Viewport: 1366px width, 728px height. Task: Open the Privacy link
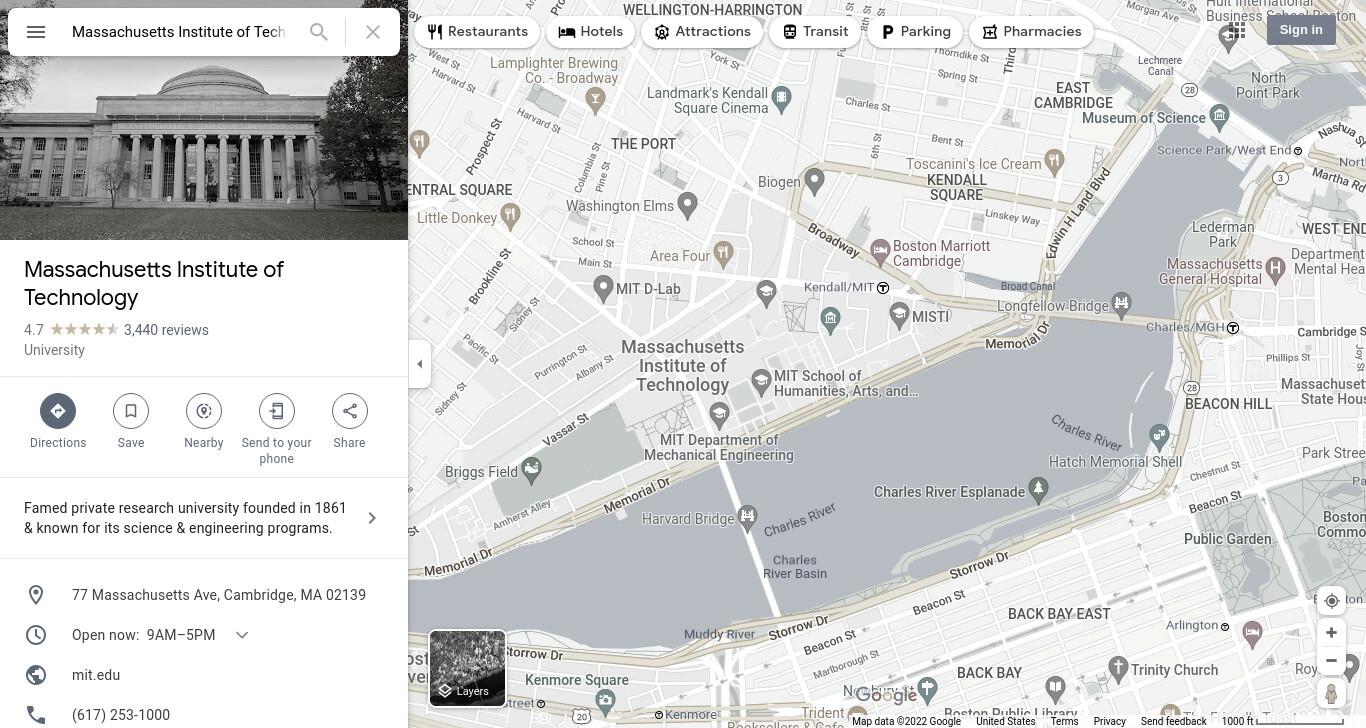point(1109,721)
